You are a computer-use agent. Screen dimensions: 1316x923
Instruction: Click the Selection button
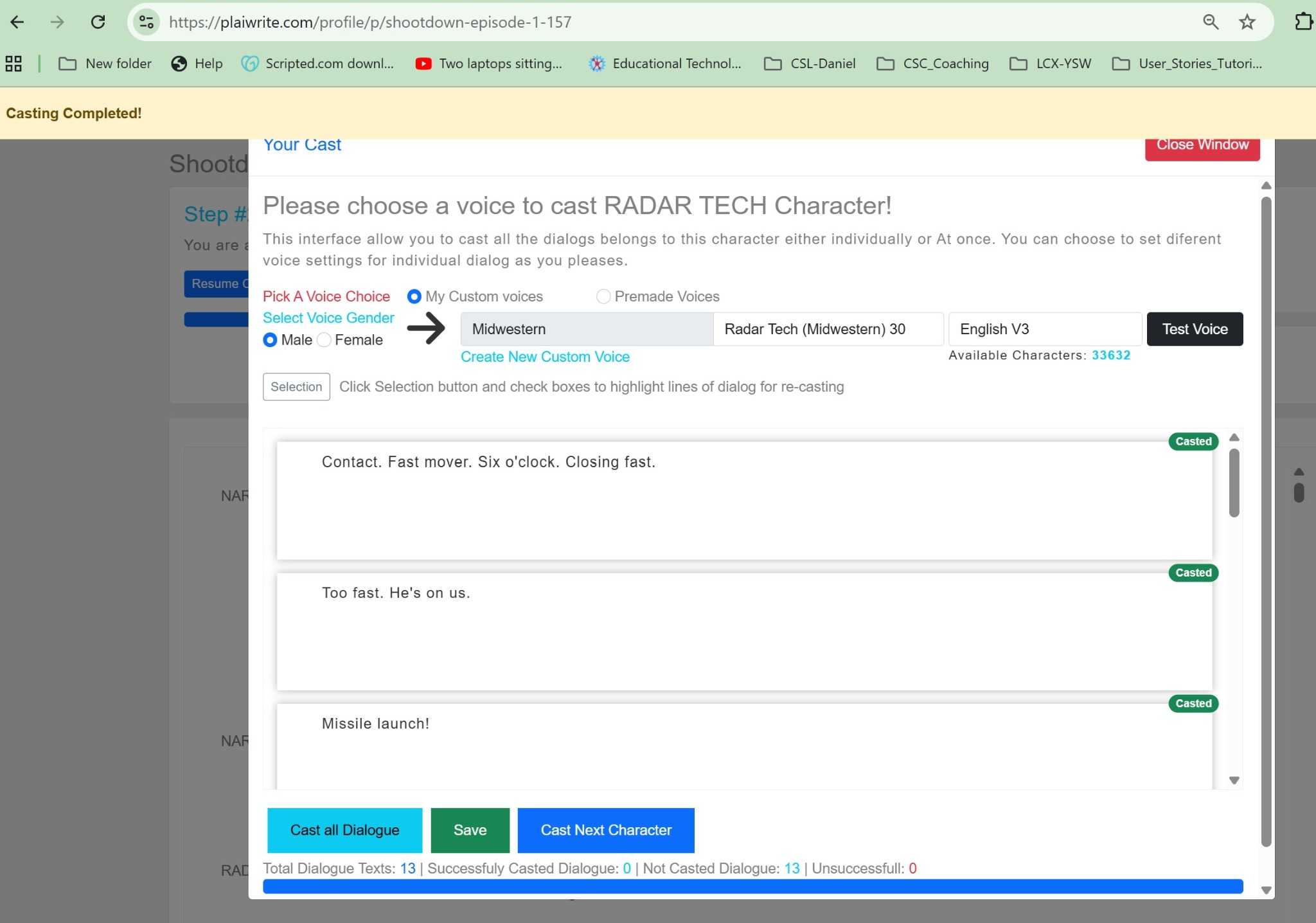(x=296, y=387)
